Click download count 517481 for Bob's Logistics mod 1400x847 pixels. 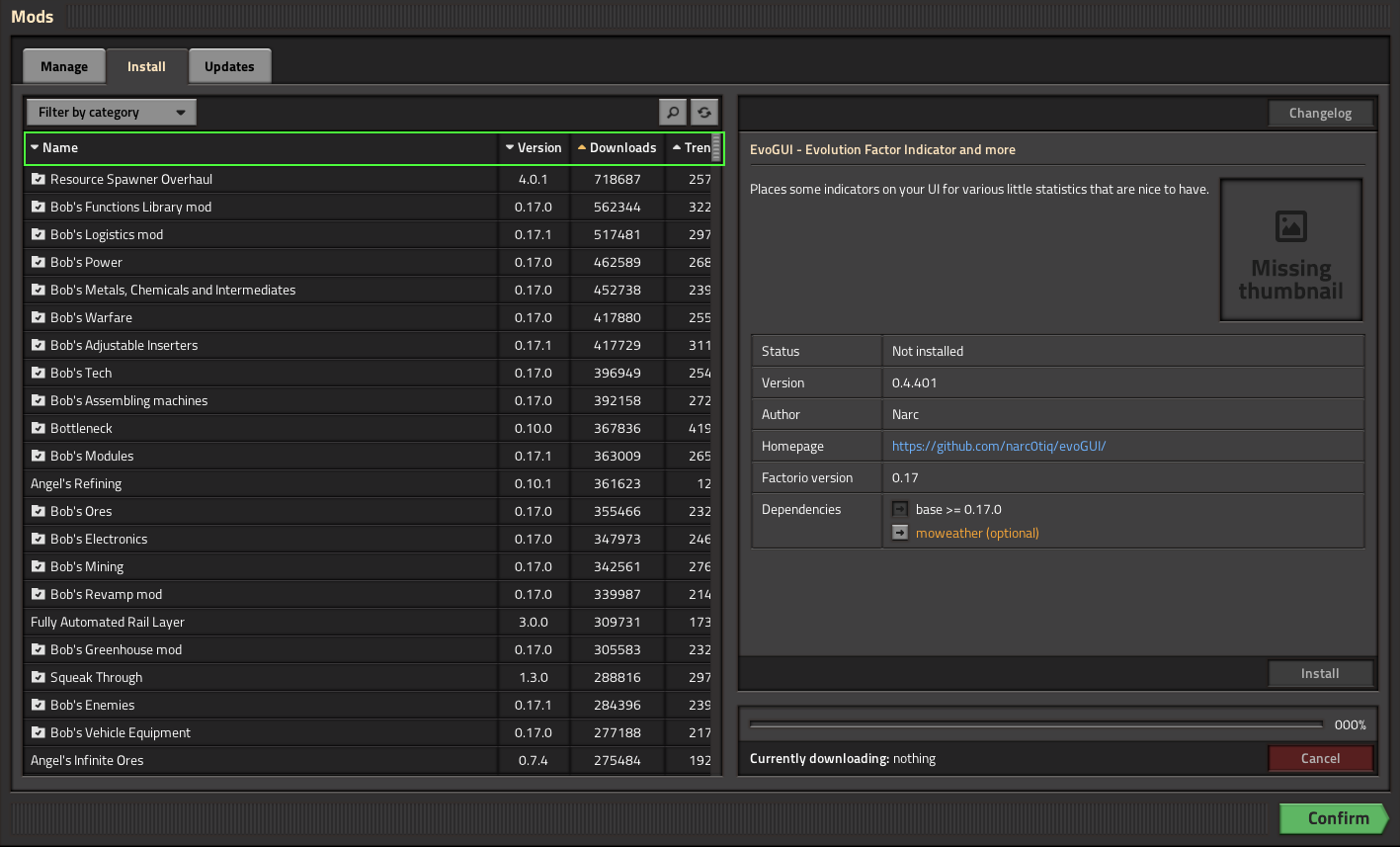pyautogui.click(x=618, y=234)
